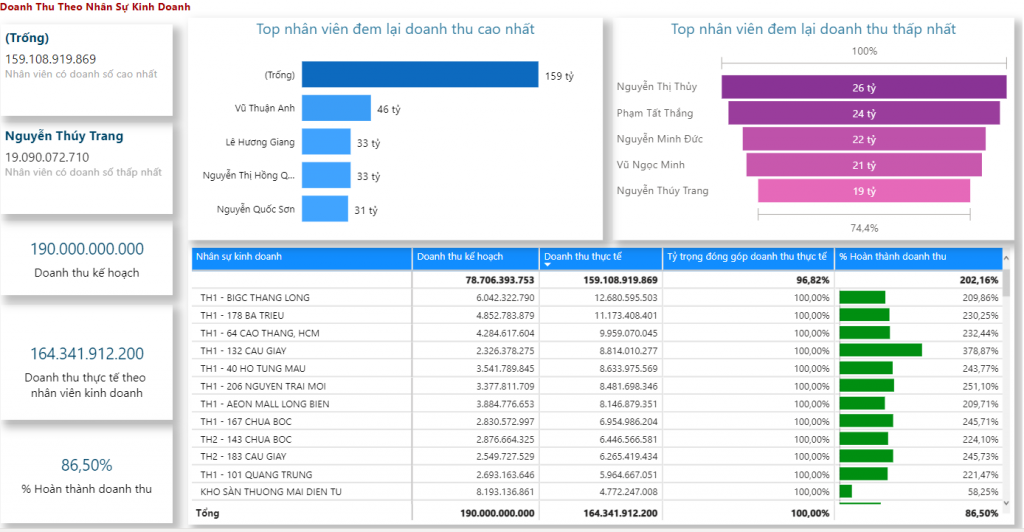Select row TH1 - BIGC THANG LONG
This screenshot has width=1024, height=532.
[x=597, y=298]
